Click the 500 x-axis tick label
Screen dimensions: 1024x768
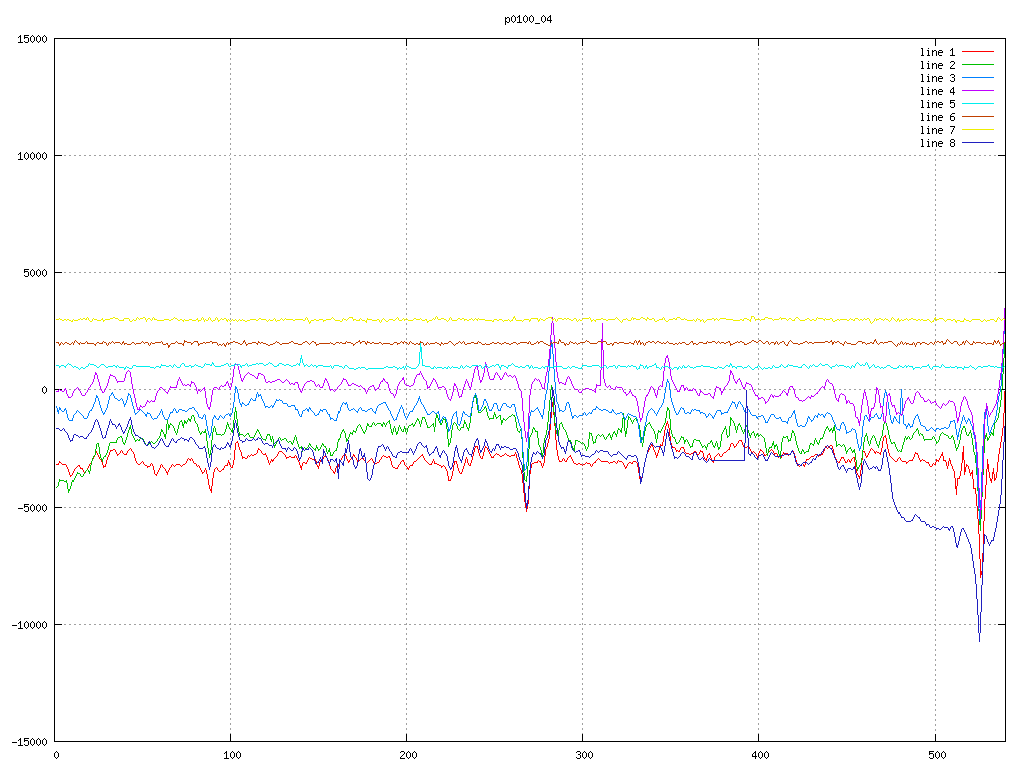(x=935, y=753)
